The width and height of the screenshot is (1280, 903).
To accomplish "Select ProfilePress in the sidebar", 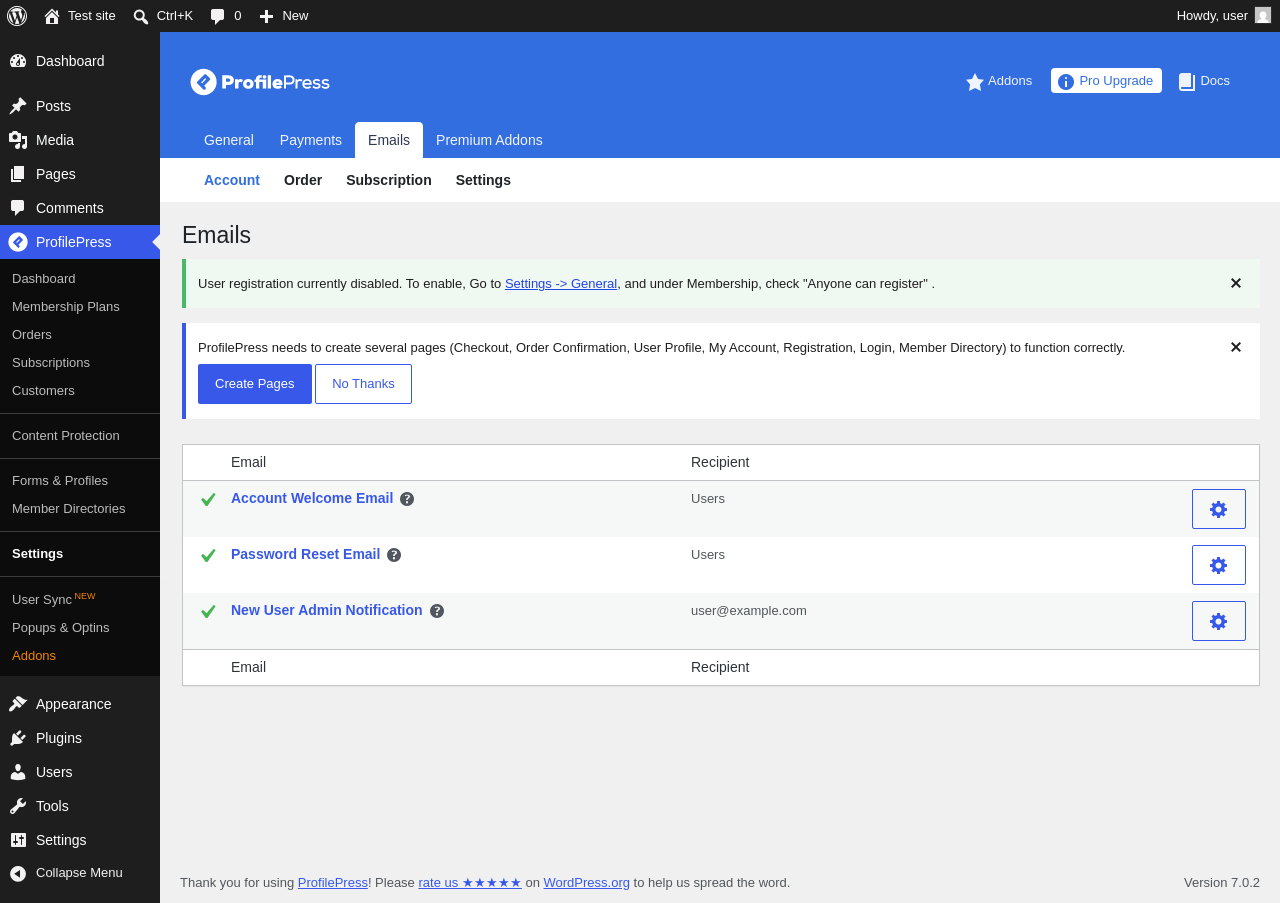I will point(80,242).
